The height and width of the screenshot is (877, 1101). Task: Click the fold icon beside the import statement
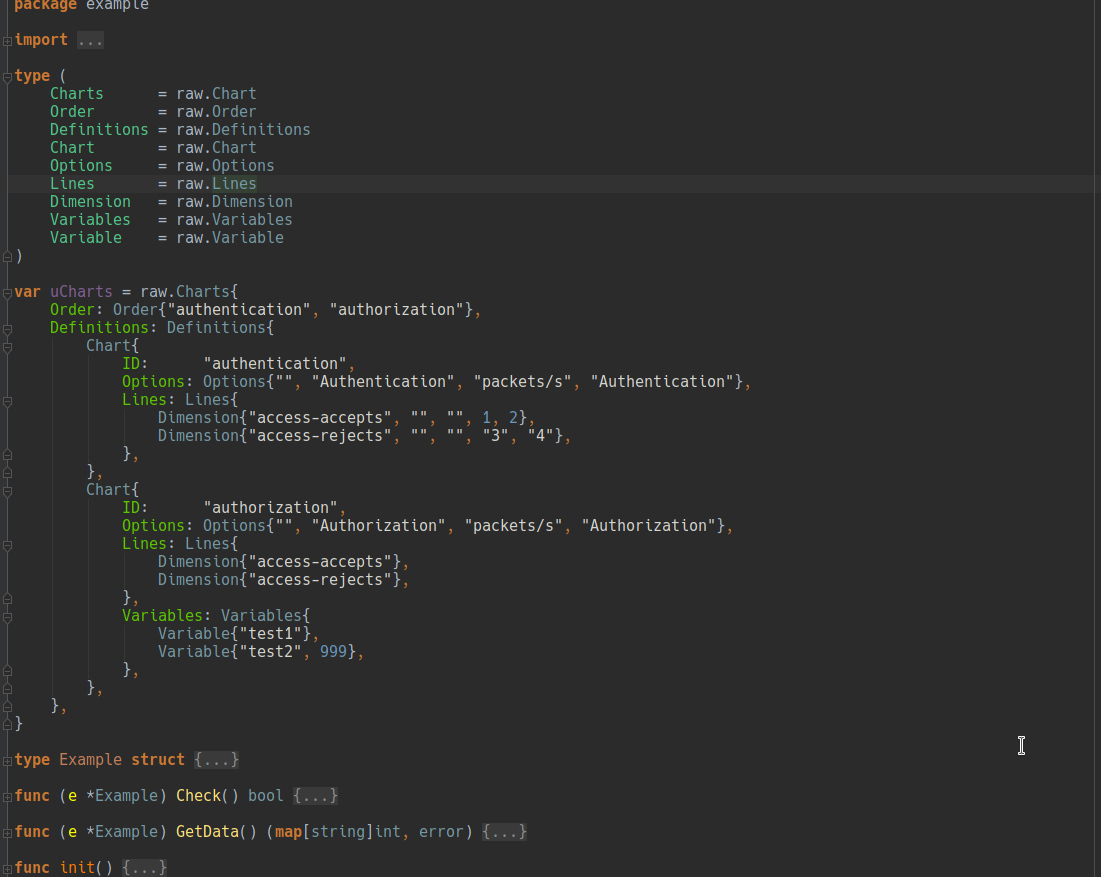tap(7, 39)
